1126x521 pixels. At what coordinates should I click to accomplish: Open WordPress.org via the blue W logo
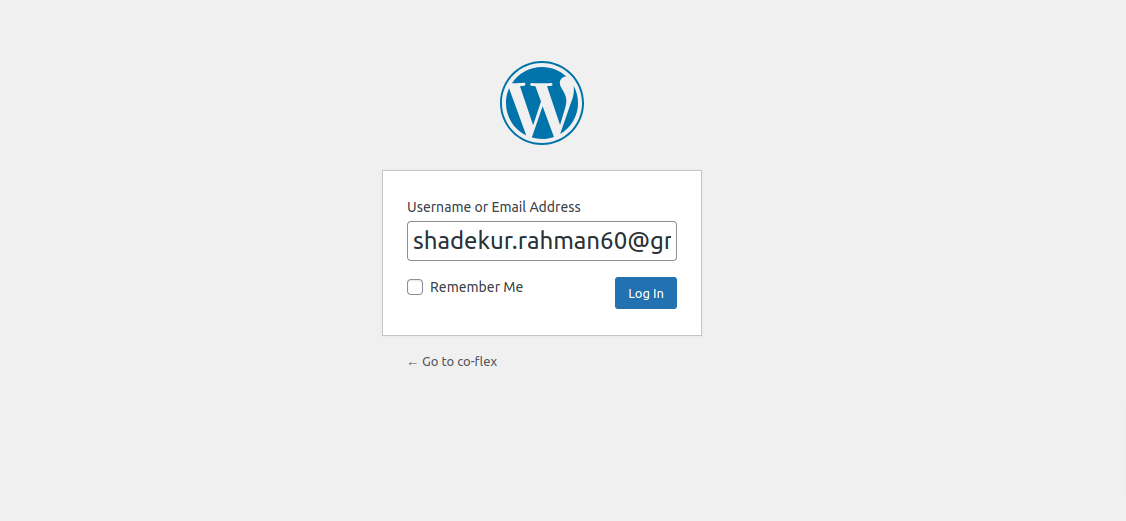point(541,103)
